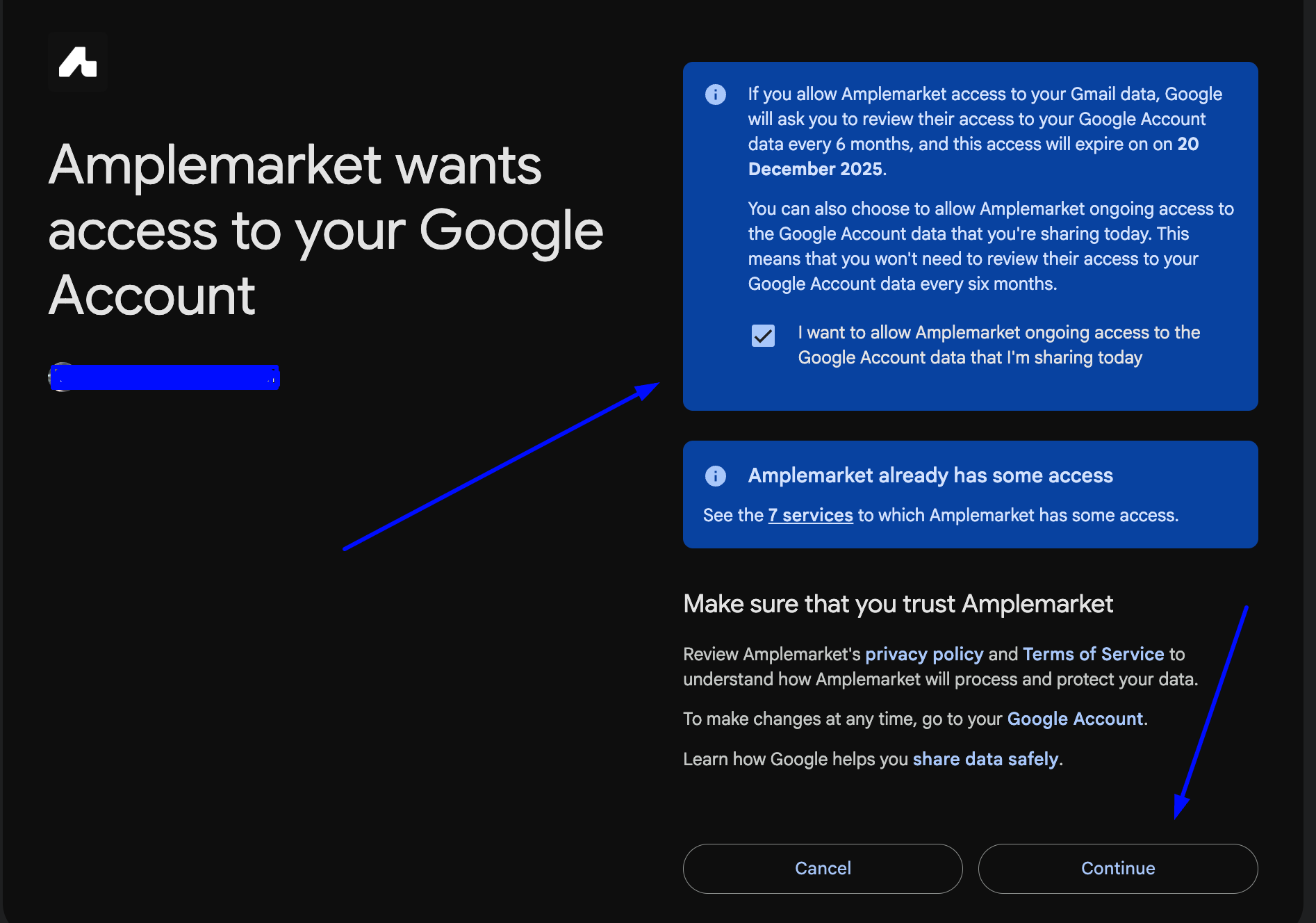The width and height of the screenshot is (1316, 923).
Task: Open Amplemarket's privacy policy link
Action: (924, 654)
